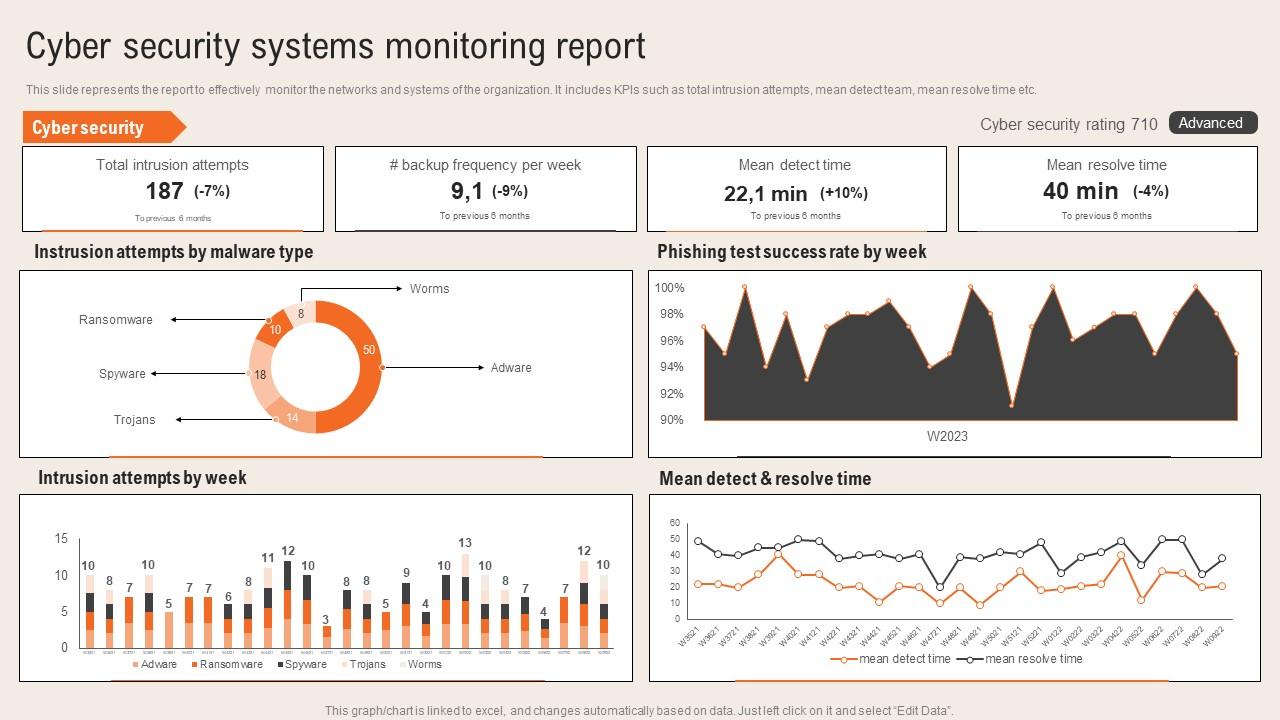Screen dimensions: 1280x720
Task: Open the Mean resolve time card
Action: (x=1107, y=188)
